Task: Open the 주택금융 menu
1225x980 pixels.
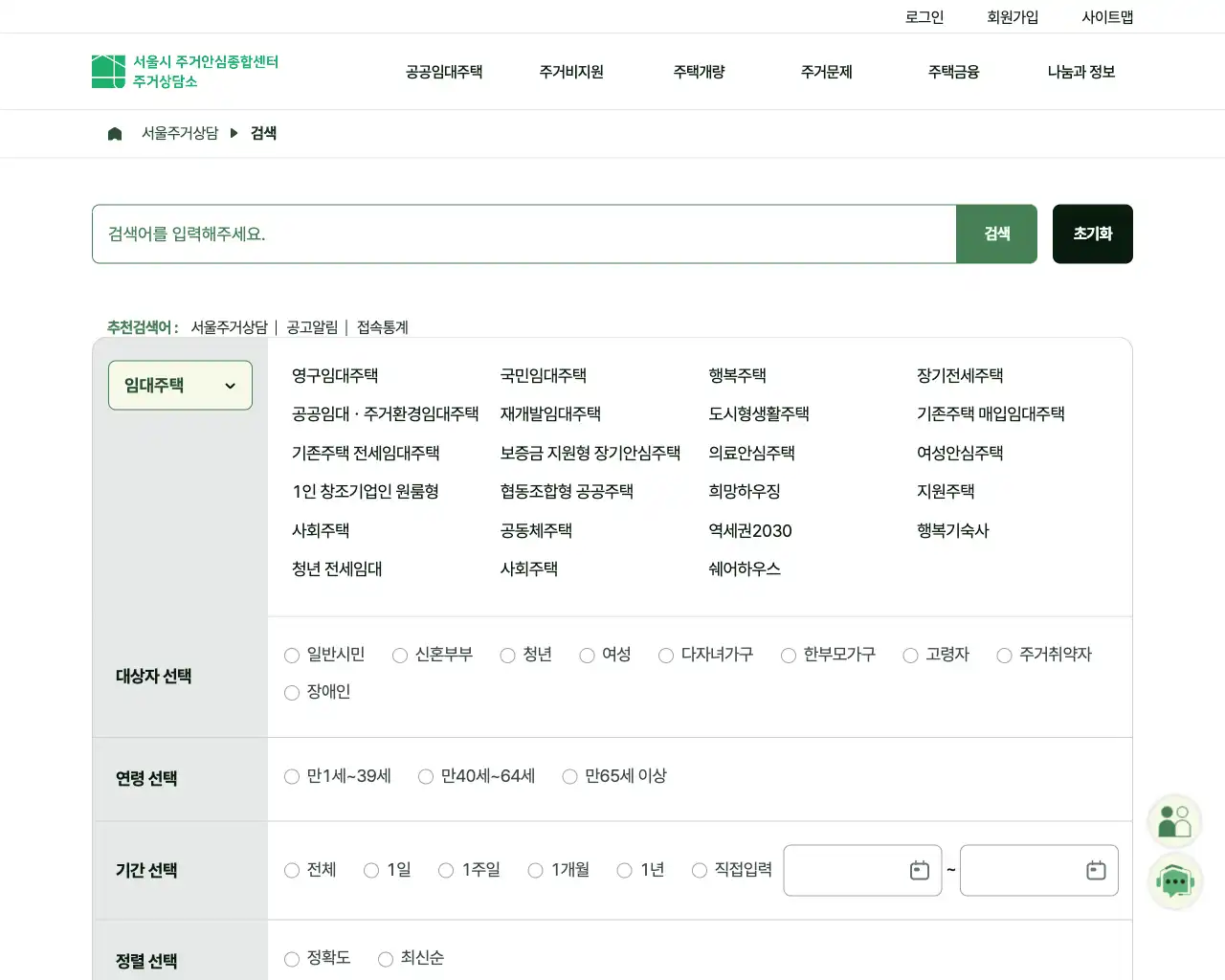Action: pyautogui.click(x=952, y=71)
